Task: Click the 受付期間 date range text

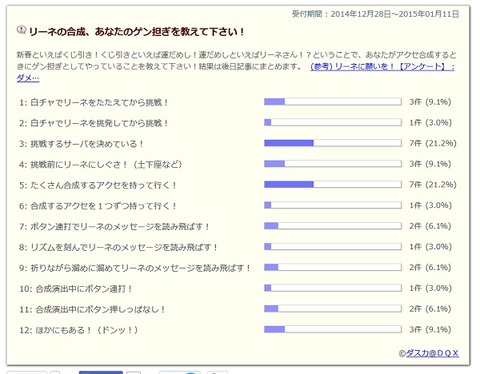Action: pyautogui.click(x=375, y=14)
